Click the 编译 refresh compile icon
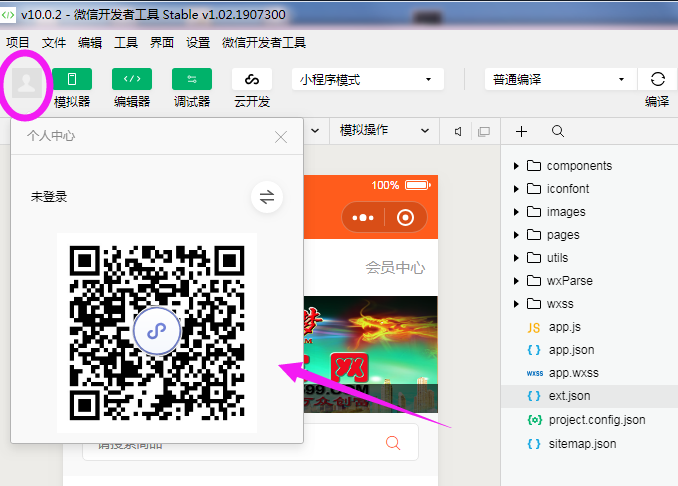678x486 pixels. (x=658, y=79)
